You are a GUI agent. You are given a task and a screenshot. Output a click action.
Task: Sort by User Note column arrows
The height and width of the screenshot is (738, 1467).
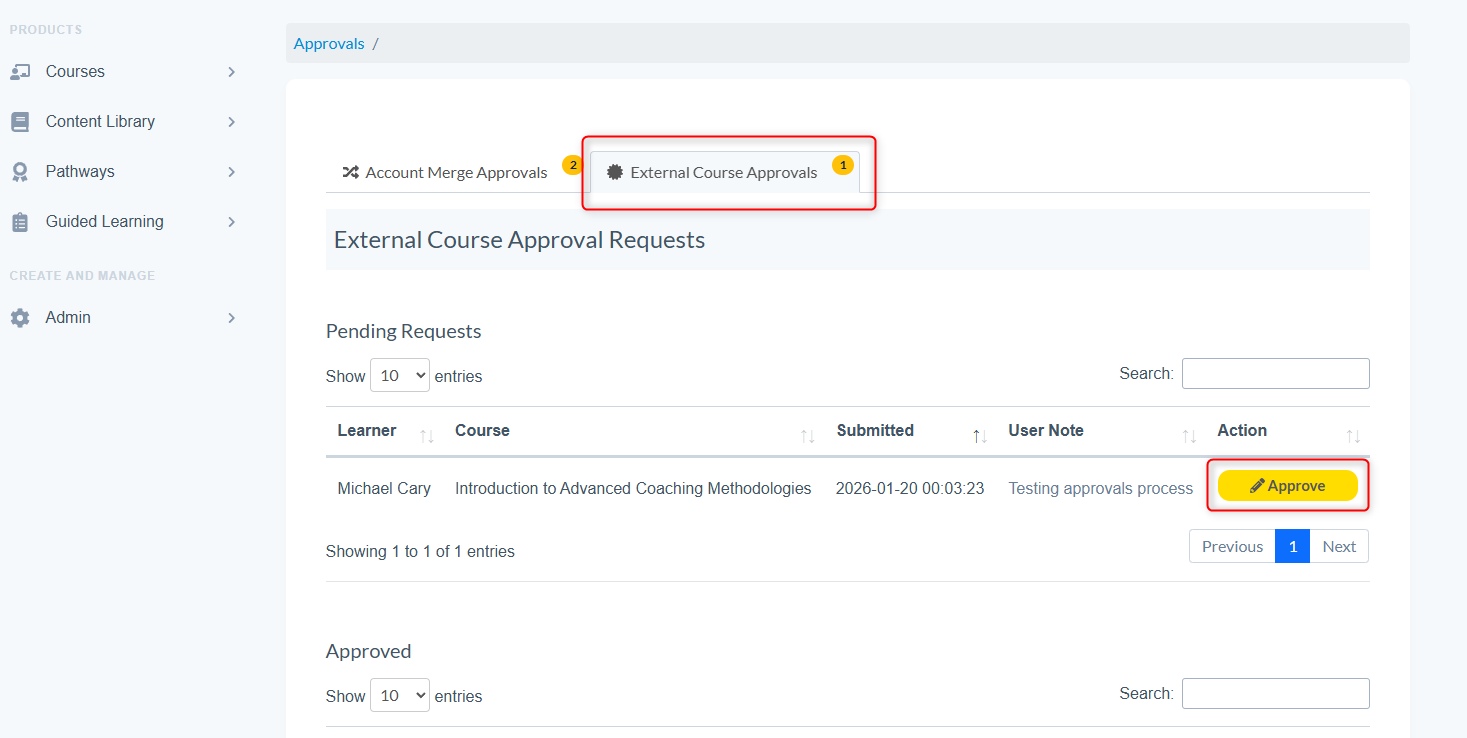pos(1189,436)
